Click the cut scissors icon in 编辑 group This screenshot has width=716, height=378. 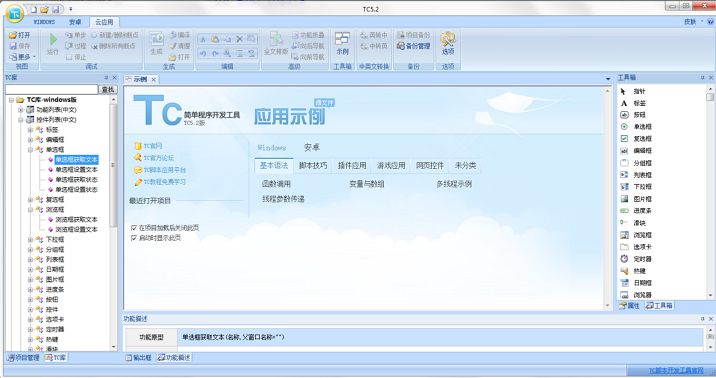point(203,39)
